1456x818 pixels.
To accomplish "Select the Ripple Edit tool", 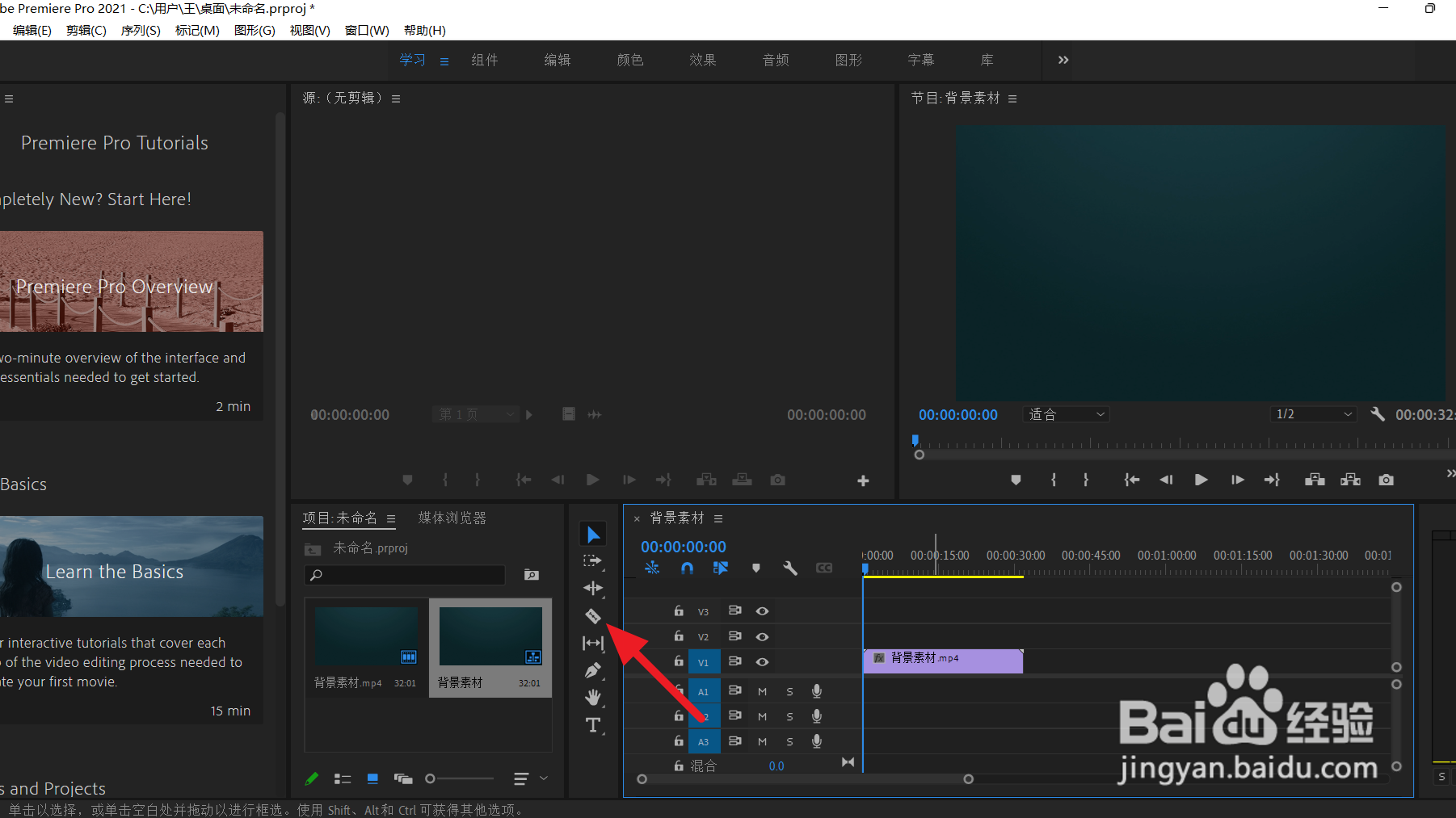I will (593, 588).
